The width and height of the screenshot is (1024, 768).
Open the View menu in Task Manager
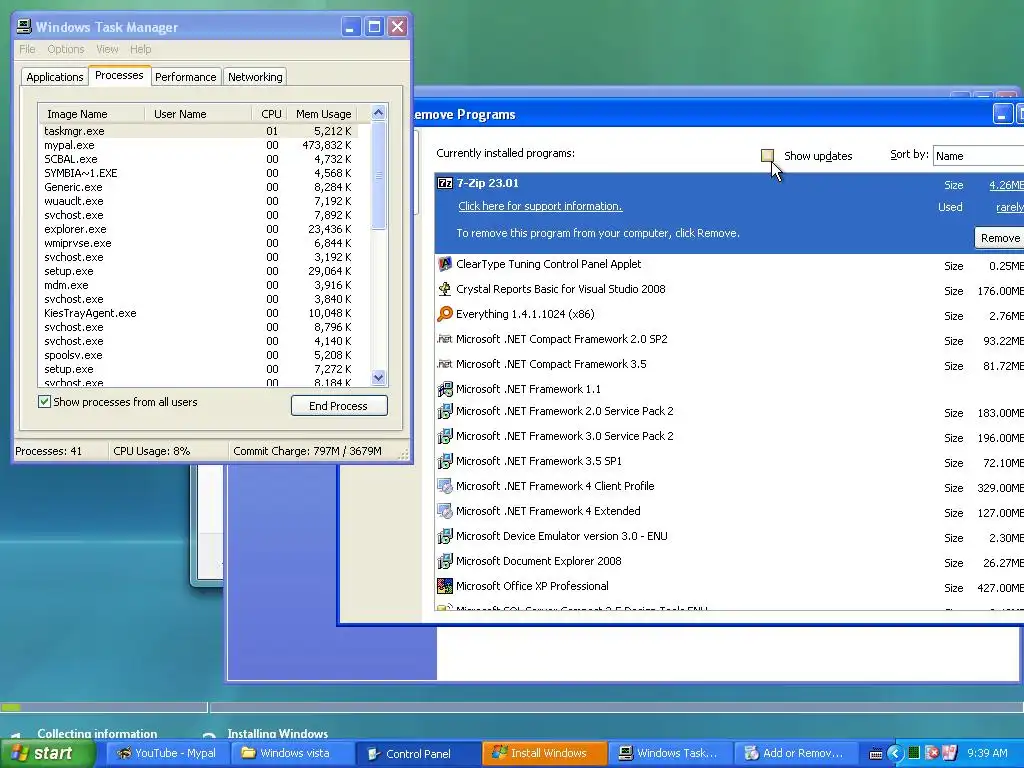(x=107, y=49)
